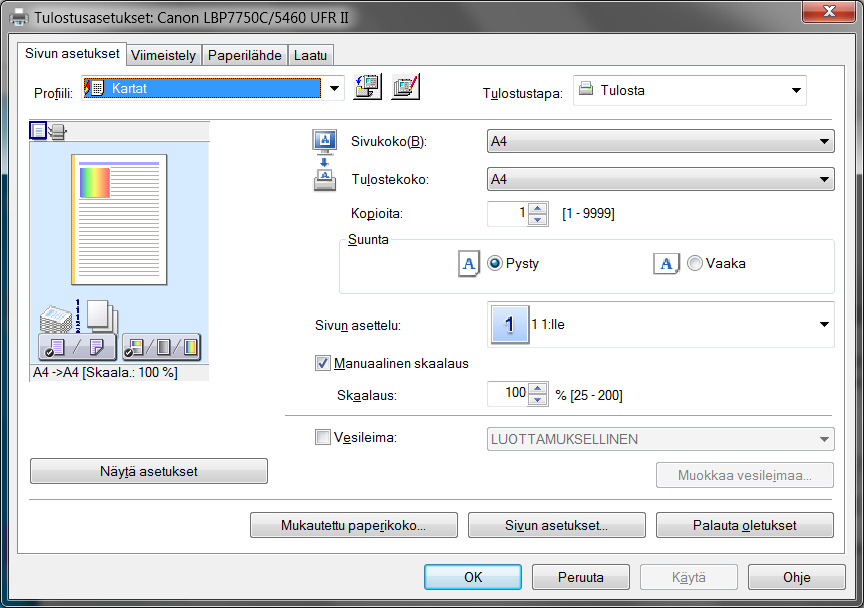Screen dimensions: 864x608
Task: Confirm with the OK button
Action: pyautogui.click(x=473, y=577)
